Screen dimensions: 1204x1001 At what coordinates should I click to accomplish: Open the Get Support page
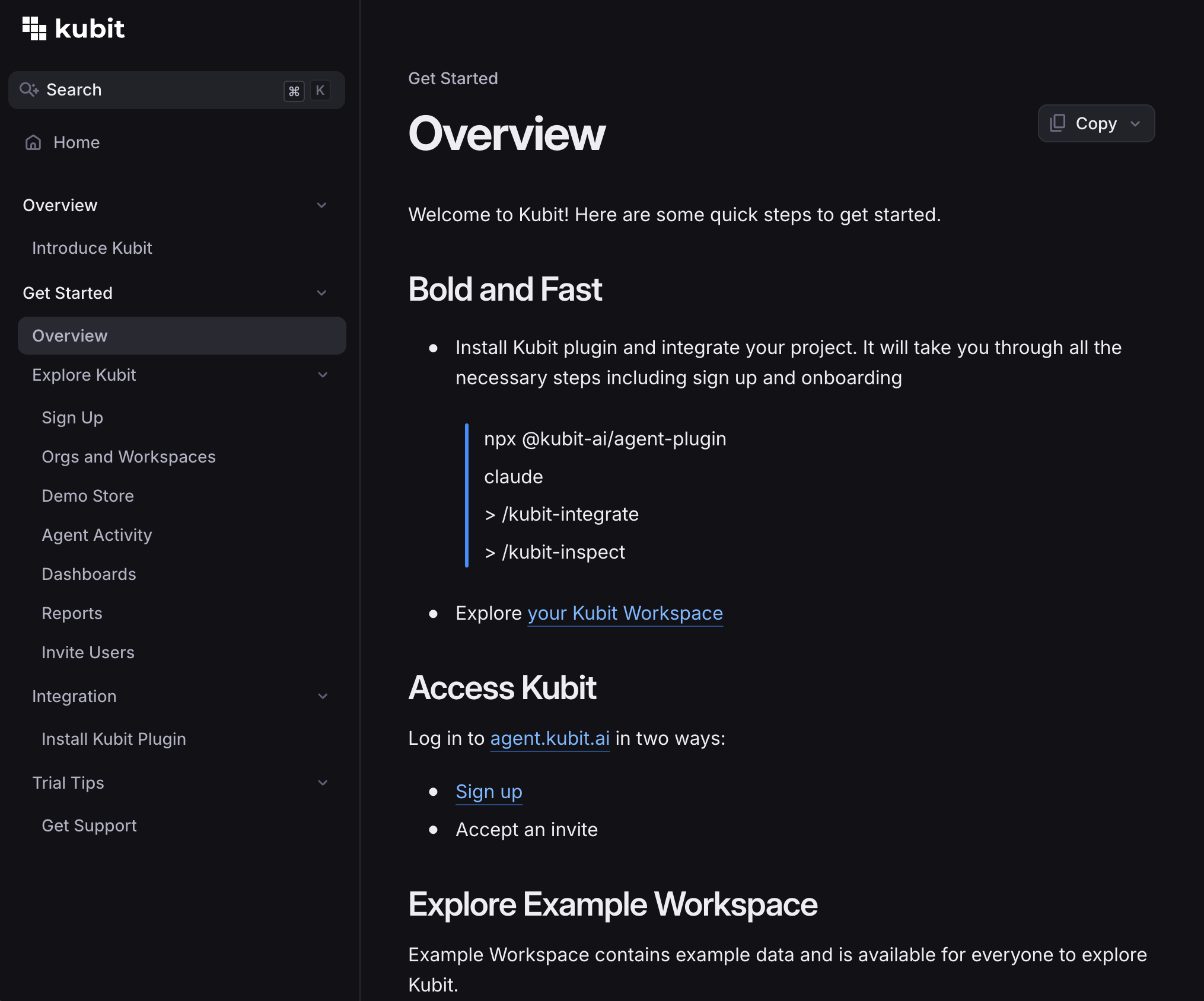pyautogui.click(x=89, y=825)
